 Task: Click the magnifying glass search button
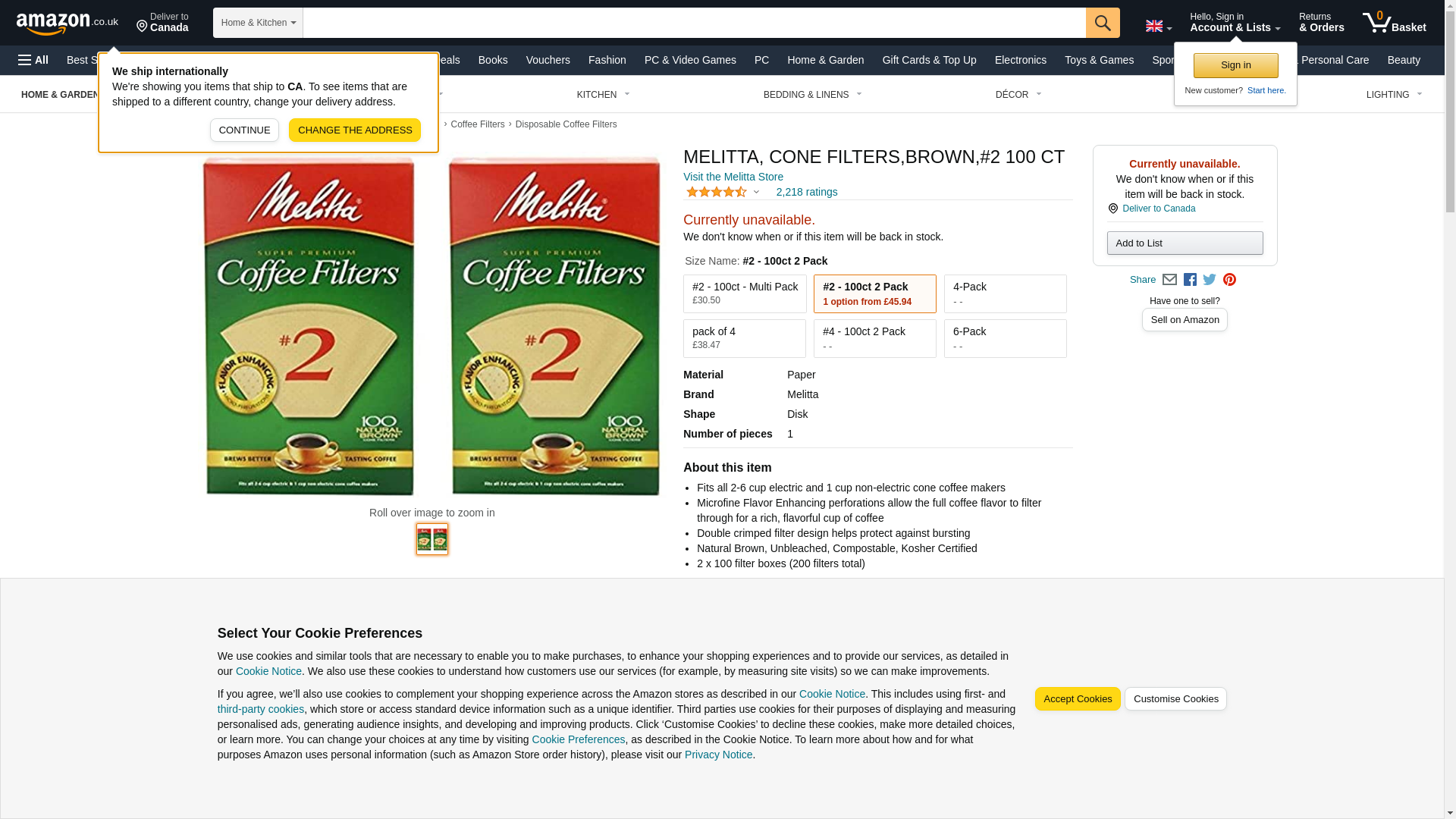[x=1102, y=23]
